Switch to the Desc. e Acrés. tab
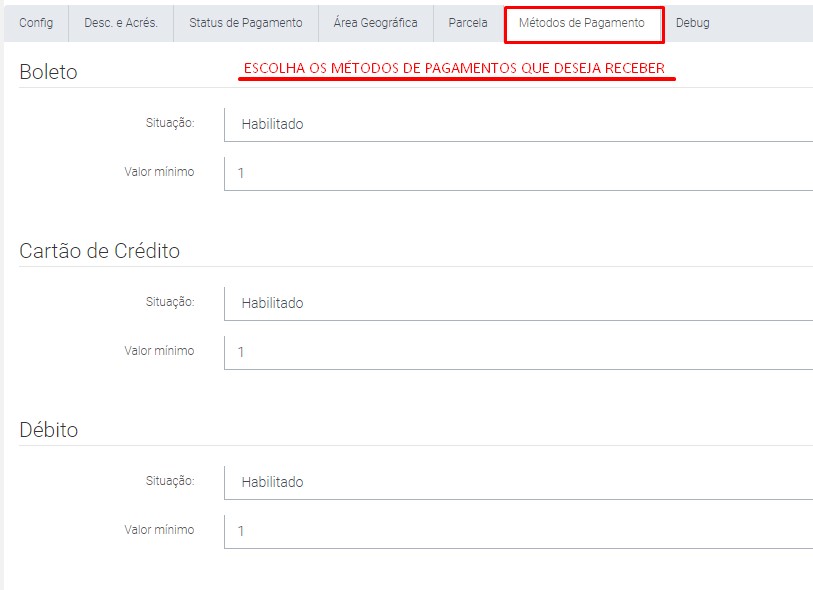The height and width of the screenshot is (590, 813). [x=121, y=23]
